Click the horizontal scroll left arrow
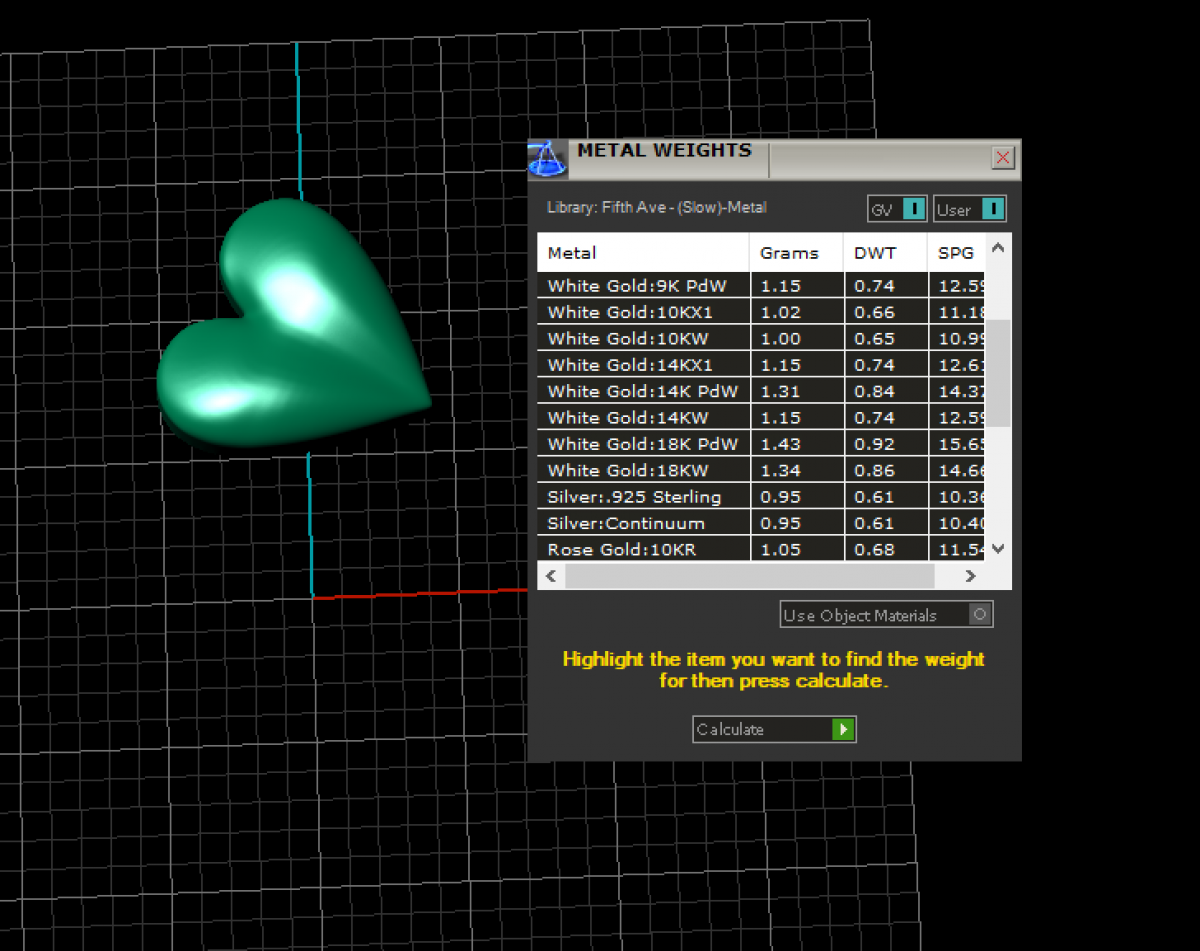This screenshot has height=951, width=1200. [551, 576]
